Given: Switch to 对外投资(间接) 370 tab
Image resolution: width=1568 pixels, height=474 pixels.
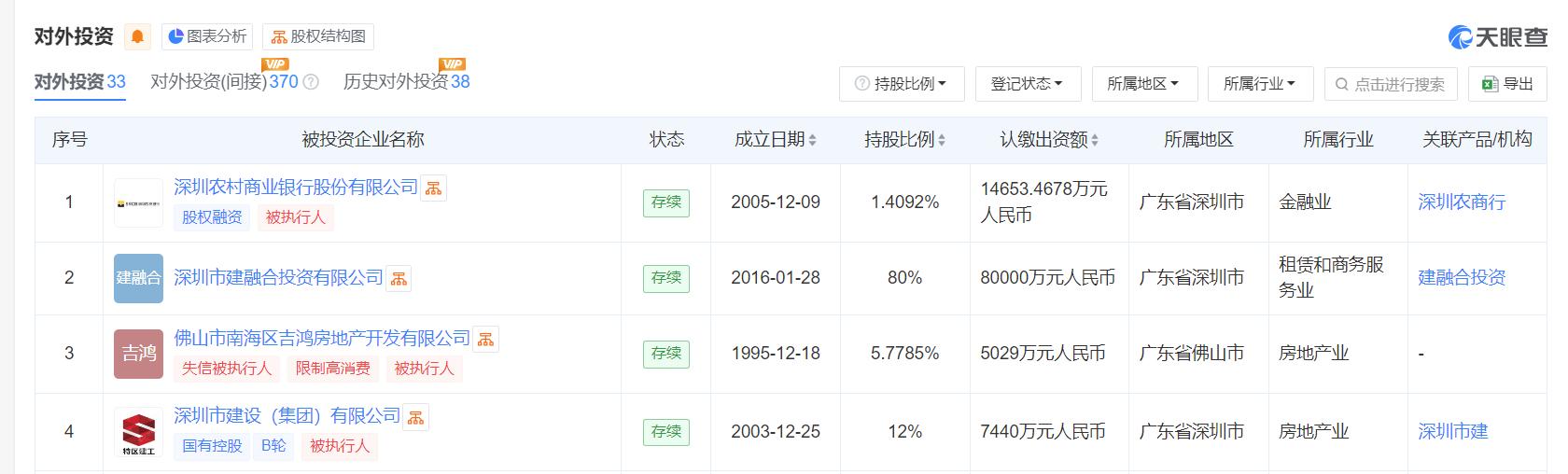Looking at the screenshot, I should (x=224, y=82).
